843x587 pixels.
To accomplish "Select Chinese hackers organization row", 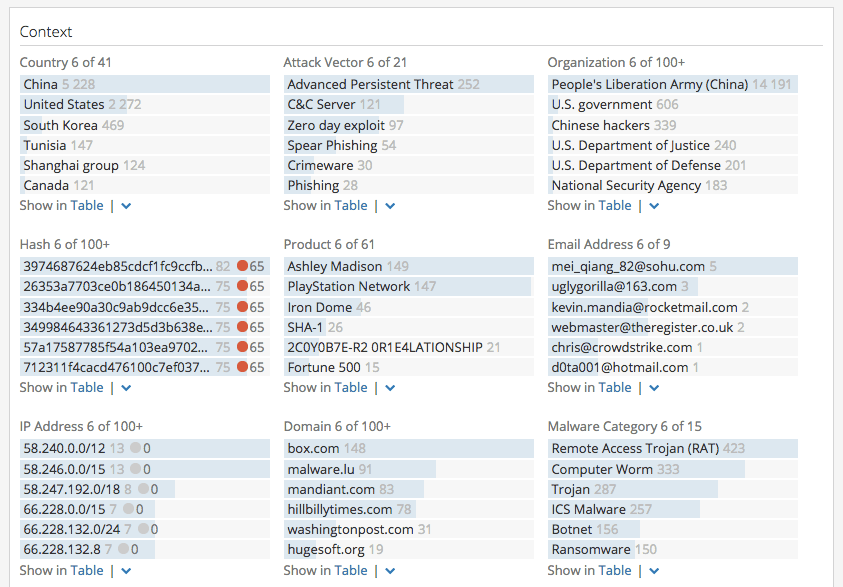I will pos(673,125).
